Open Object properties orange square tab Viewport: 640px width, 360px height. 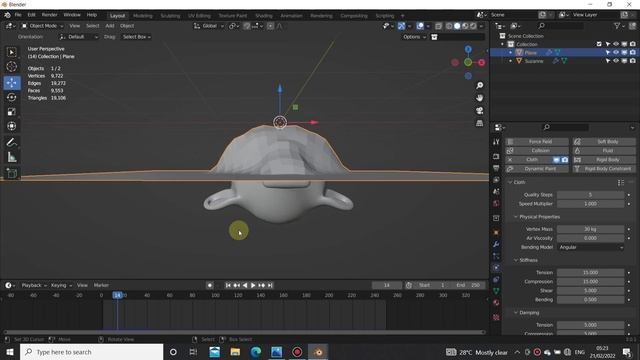(x=496, y=232)
